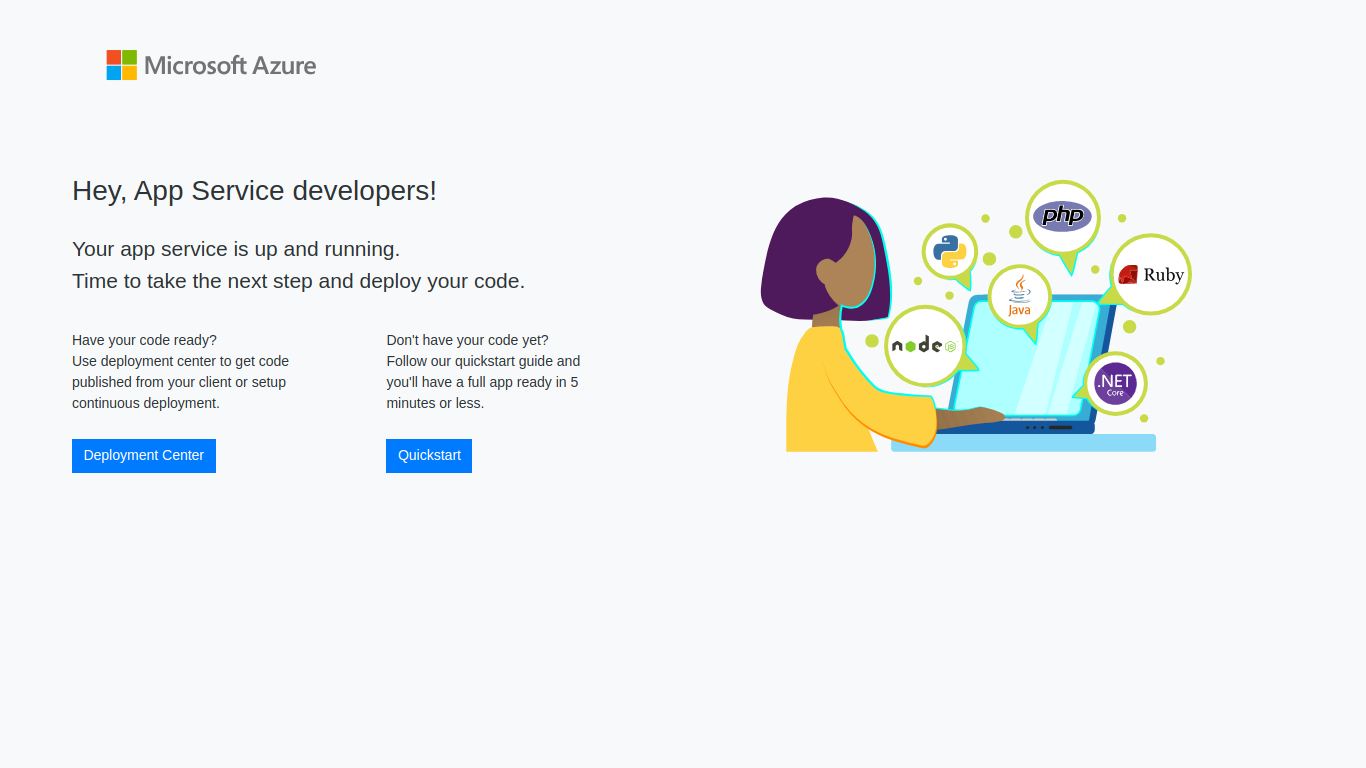Click text "Time to take the next step"
Viewport: 1366px width, 768px height.
point(192,281)
